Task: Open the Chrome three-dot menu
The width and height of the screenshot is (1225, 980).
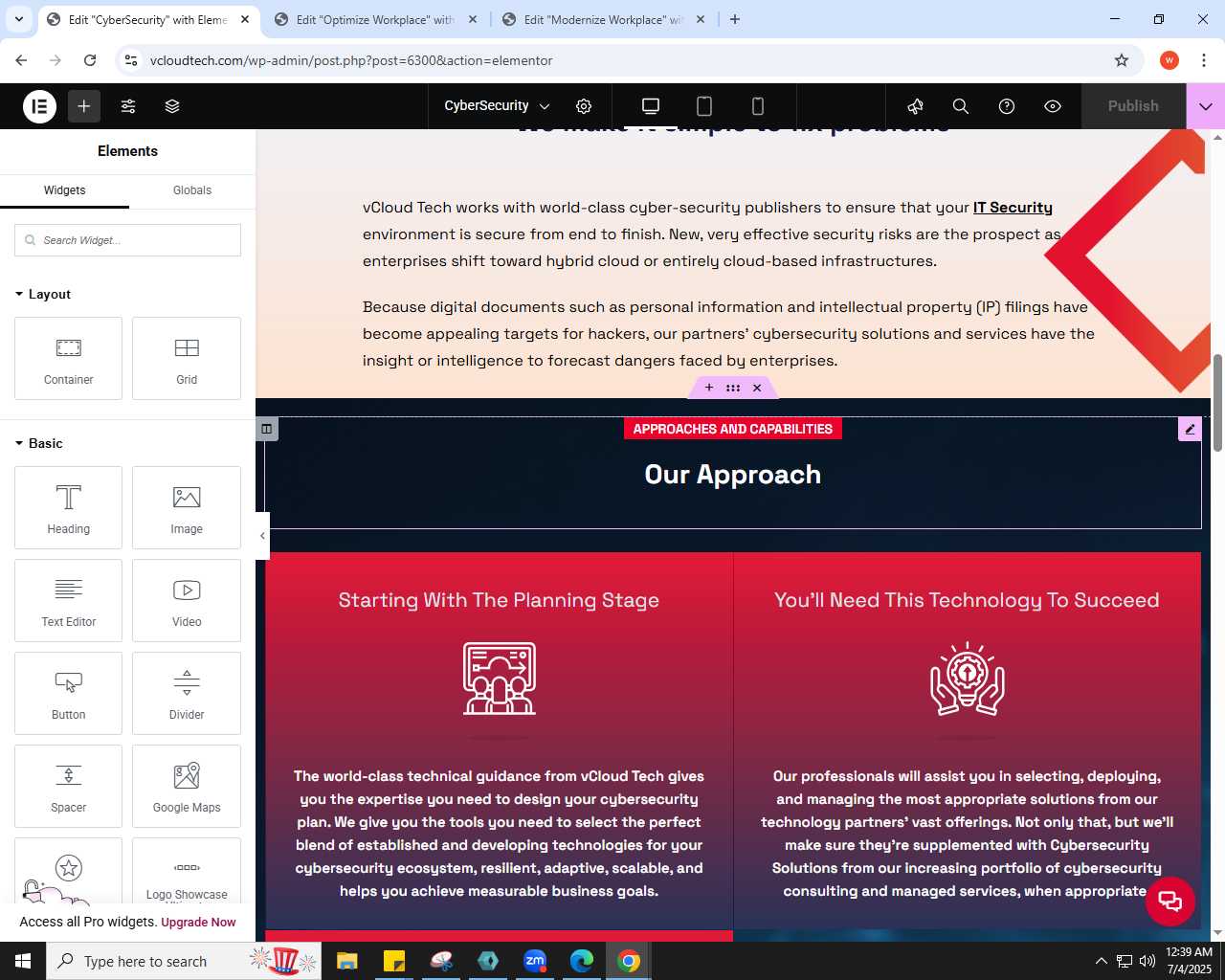Action: click(x=1203, y=60)
